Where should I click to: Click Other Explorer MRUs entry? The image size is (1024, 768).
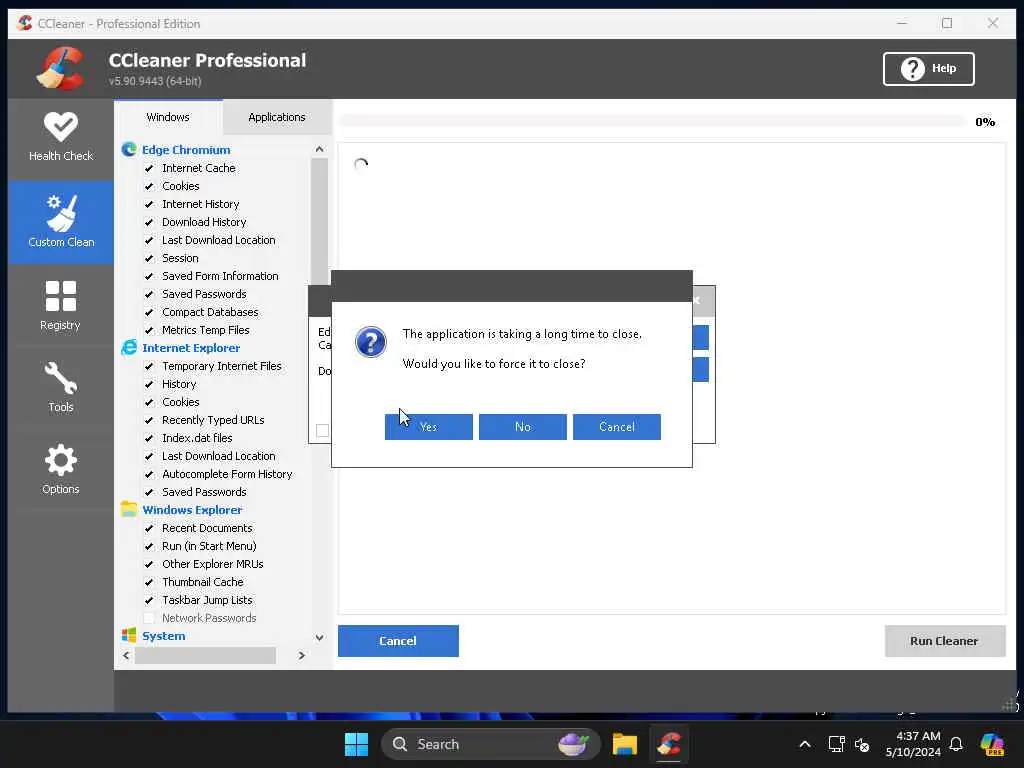(213, 564)
